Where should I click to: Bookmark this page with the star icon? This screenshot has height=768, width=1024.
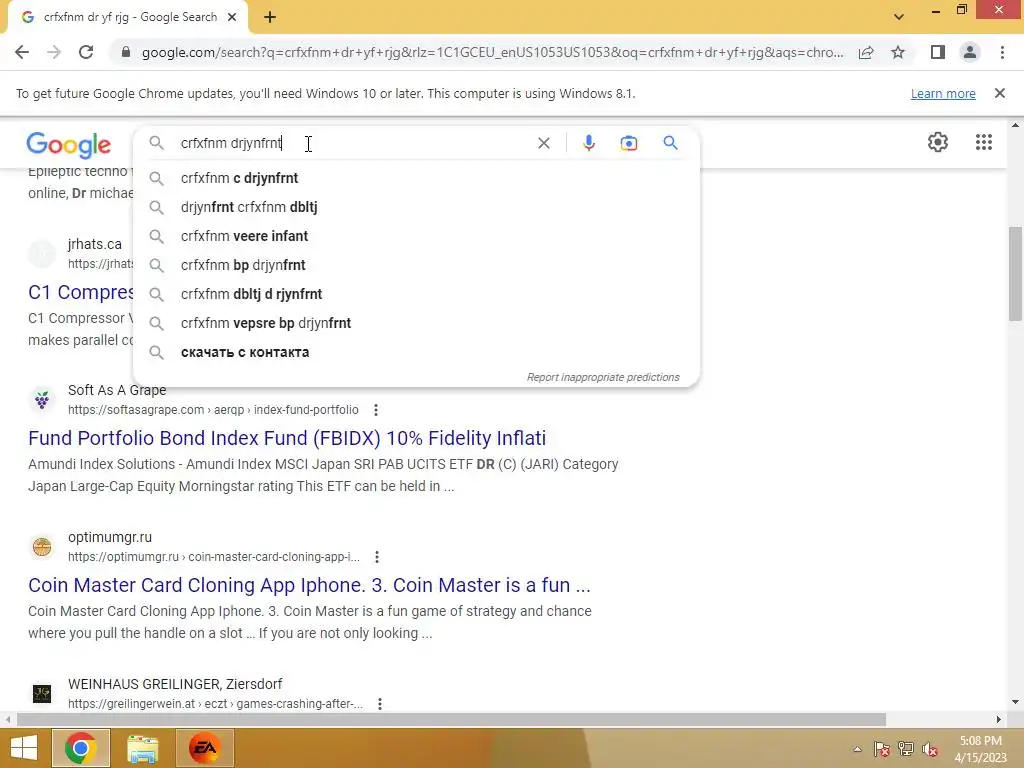[898, 52]
